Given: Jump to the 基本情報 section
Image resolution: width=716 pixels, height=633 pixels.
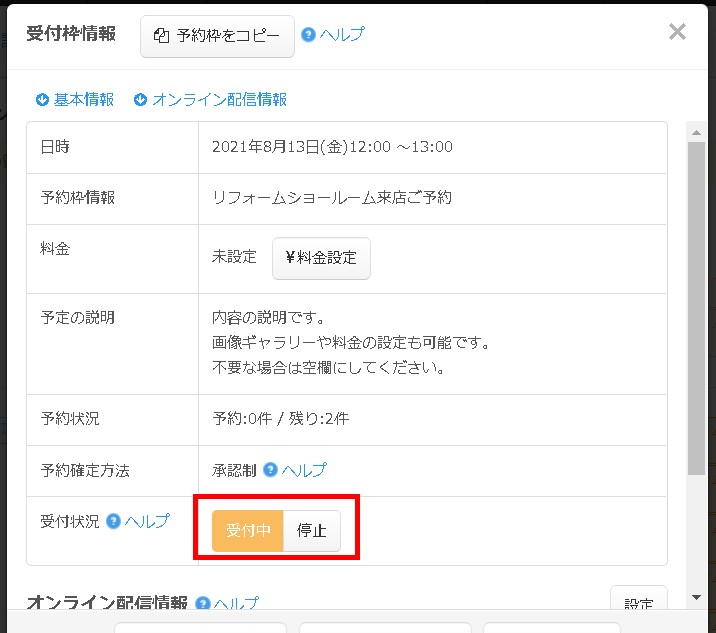Looking at the screenshot, I should click(x=84, y=100).
